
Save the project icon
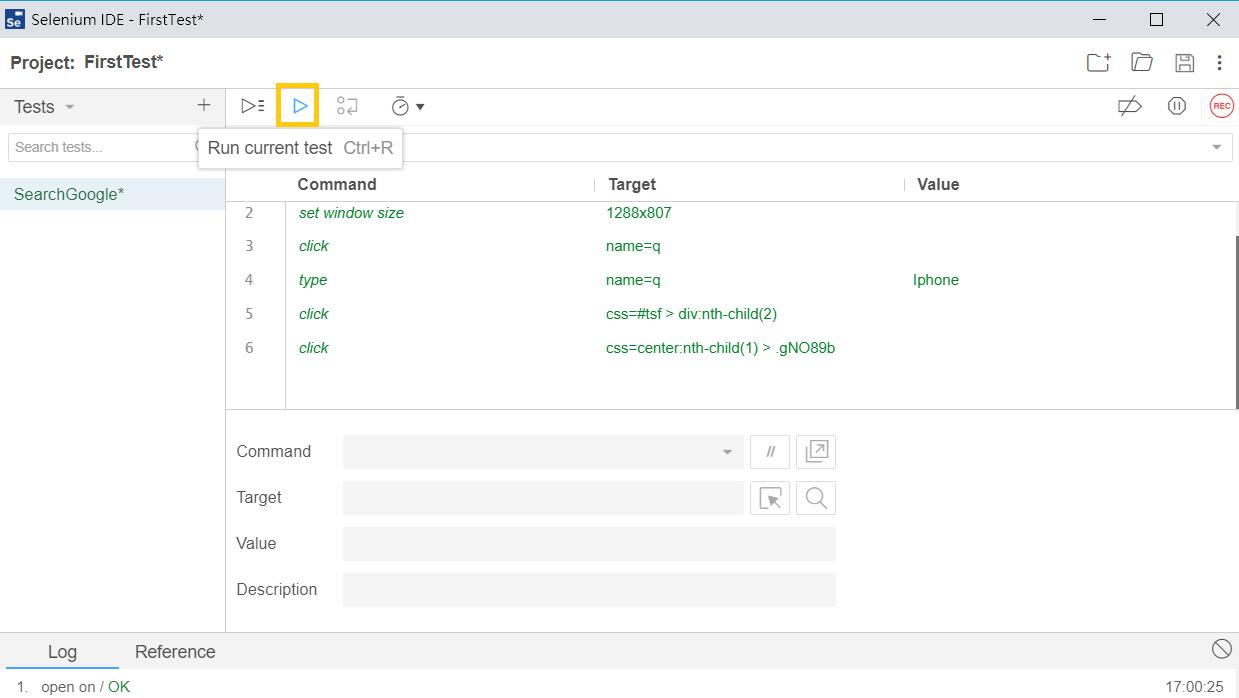click(x=1184, y=62)
